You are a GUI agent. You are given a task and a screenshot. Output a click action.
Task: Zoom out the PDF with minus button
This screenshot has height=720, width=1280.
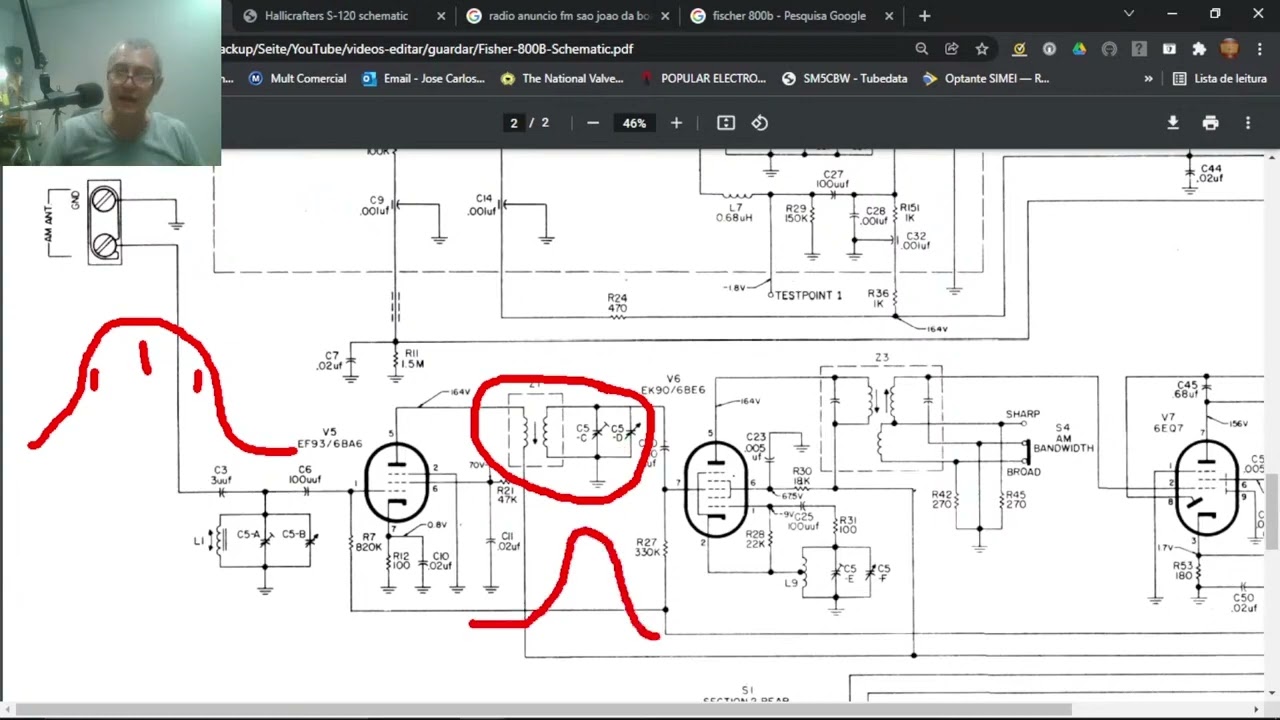[x=593, y=123]
